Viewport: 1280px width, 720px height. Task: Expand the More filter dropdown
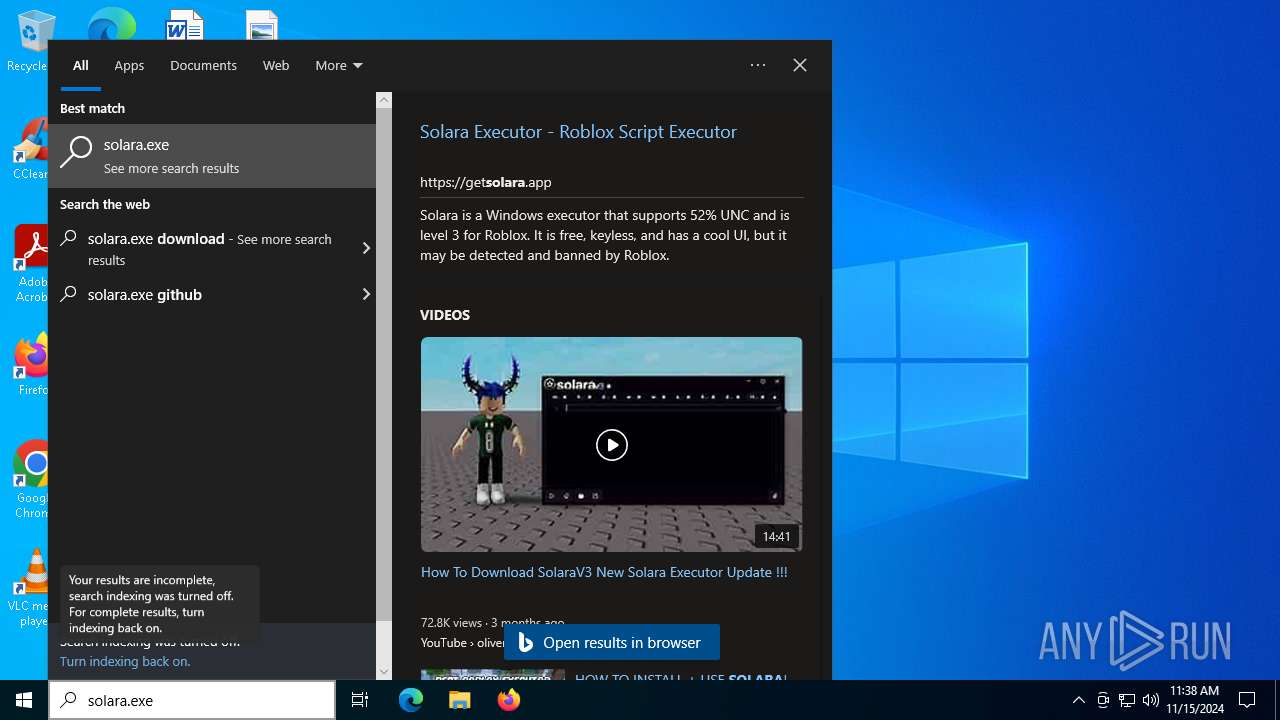[339, 65]
